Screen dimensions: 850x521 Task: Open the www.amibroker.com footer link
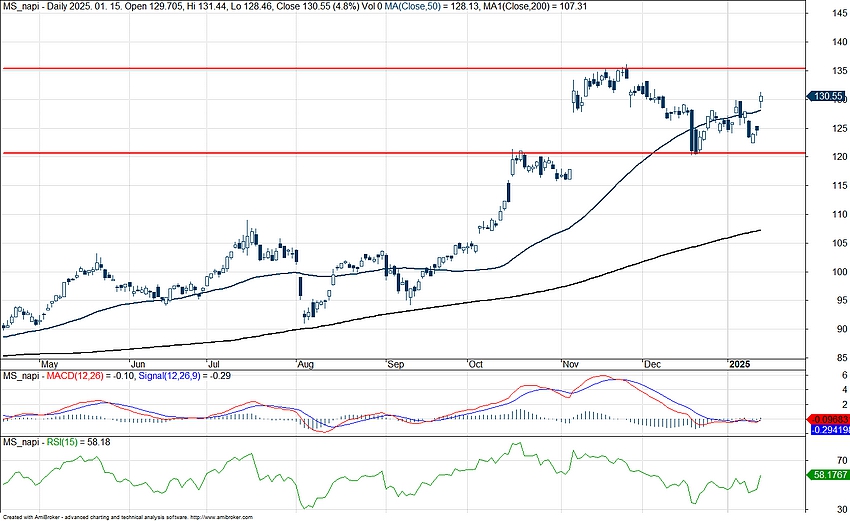click(x=220, y=517)
